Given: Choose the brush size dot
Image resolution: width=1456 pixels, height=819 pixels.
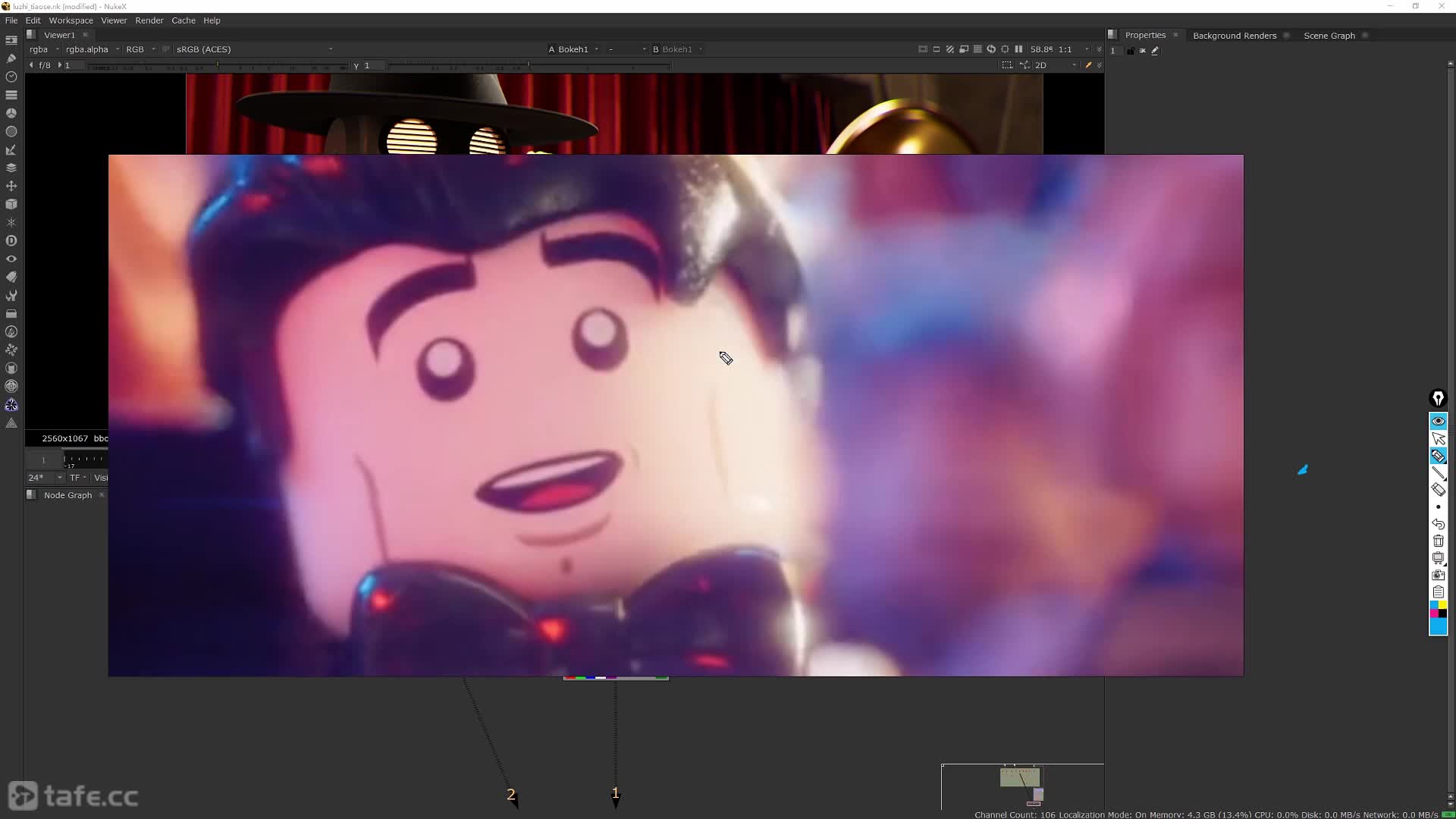Looking at the screenshot, I should [x=1438, y=507].
